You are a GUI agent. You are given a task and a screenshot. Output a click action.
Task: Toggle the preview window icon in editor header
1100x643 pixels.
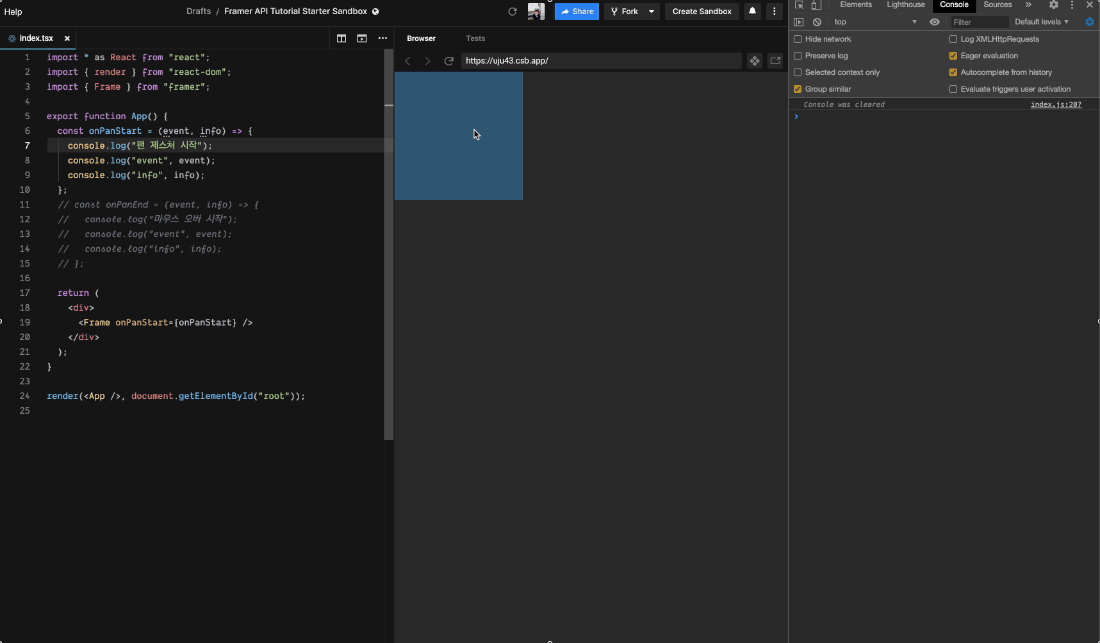pos(362,39)
